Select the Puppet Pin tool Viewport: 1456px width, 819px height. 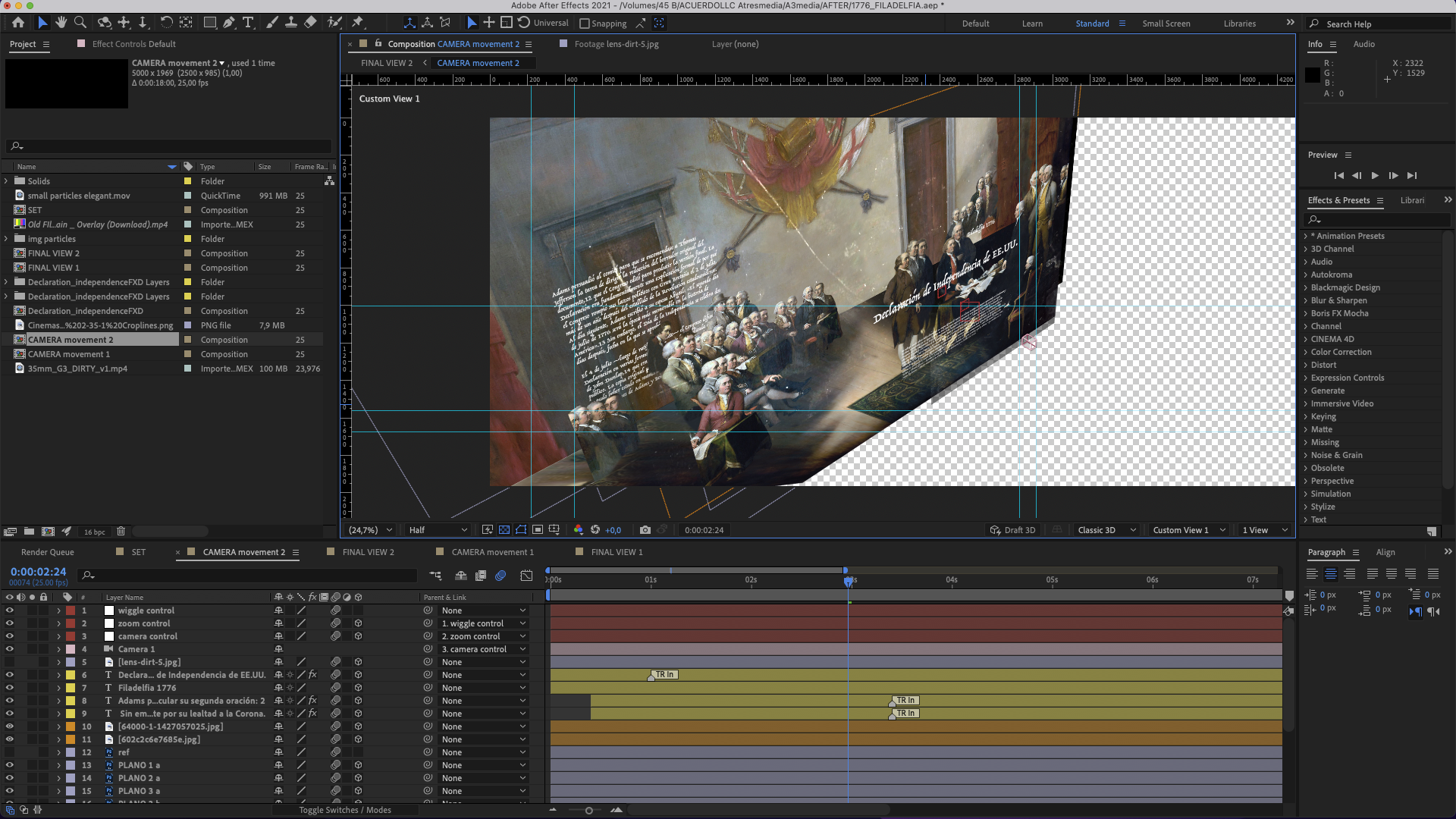click(x=358, y=23)
